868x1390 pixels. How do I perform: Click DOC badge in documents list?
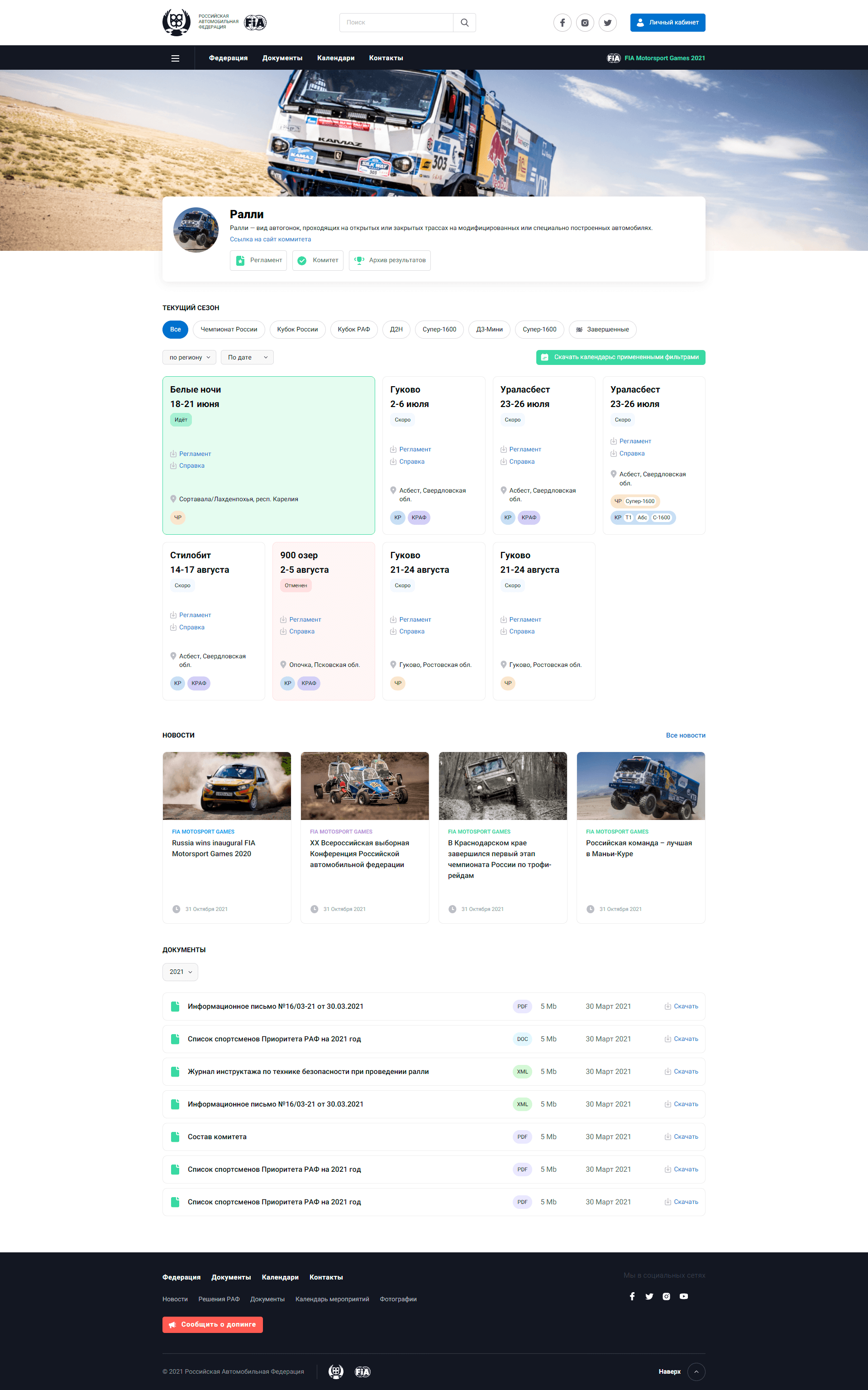coord(522,1039)
